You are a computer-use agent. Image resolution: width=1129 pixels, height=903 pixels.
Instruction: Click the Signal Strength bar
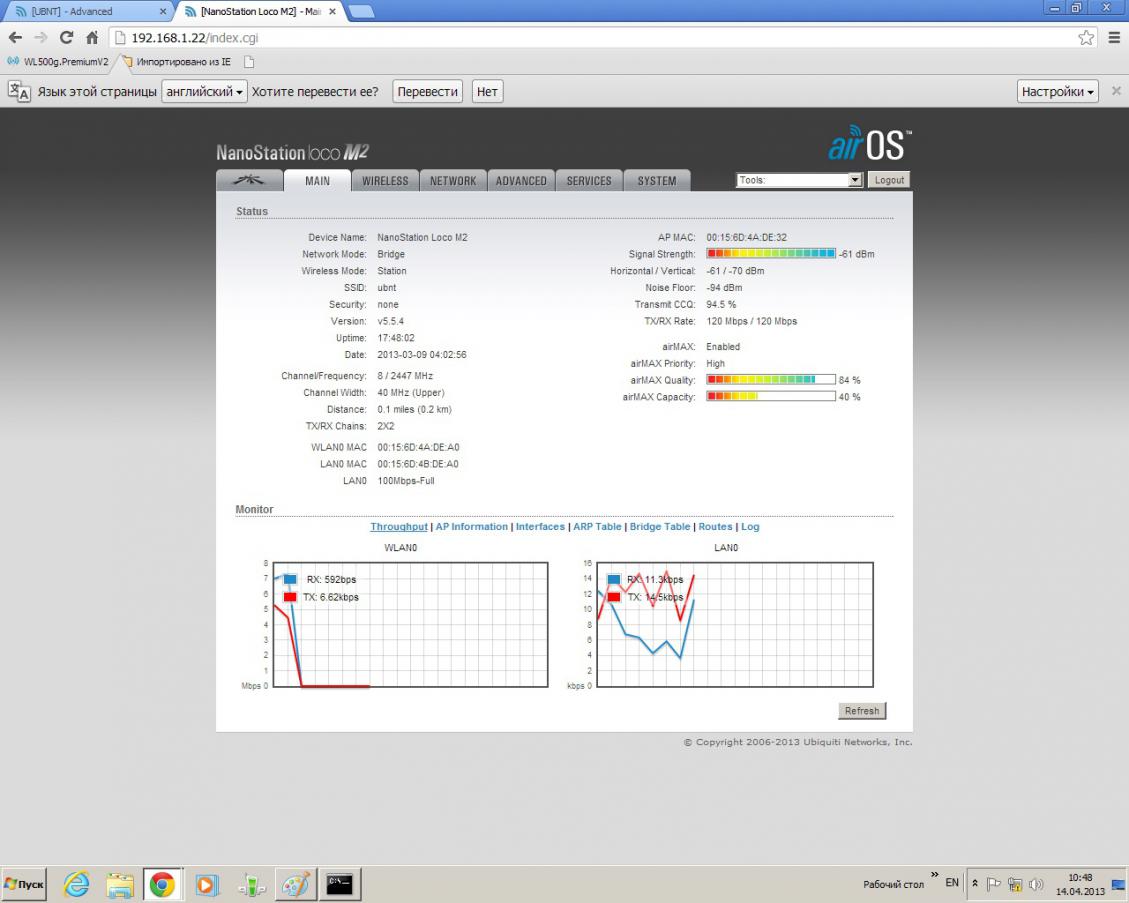[x=770, y=253]
